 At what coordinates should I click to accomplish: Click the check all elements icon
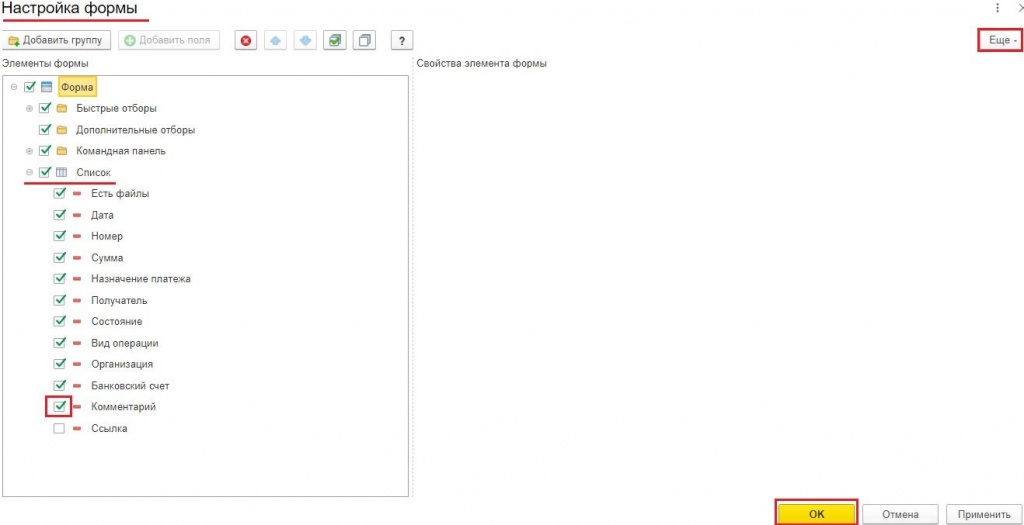334,40
